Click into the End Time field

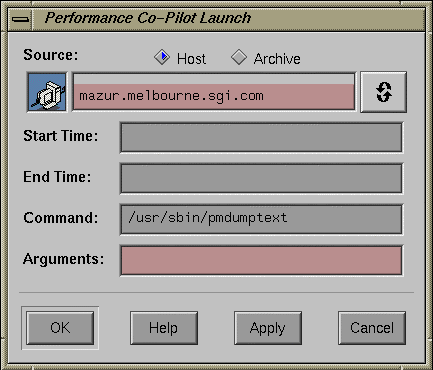(x=261, y=179)
